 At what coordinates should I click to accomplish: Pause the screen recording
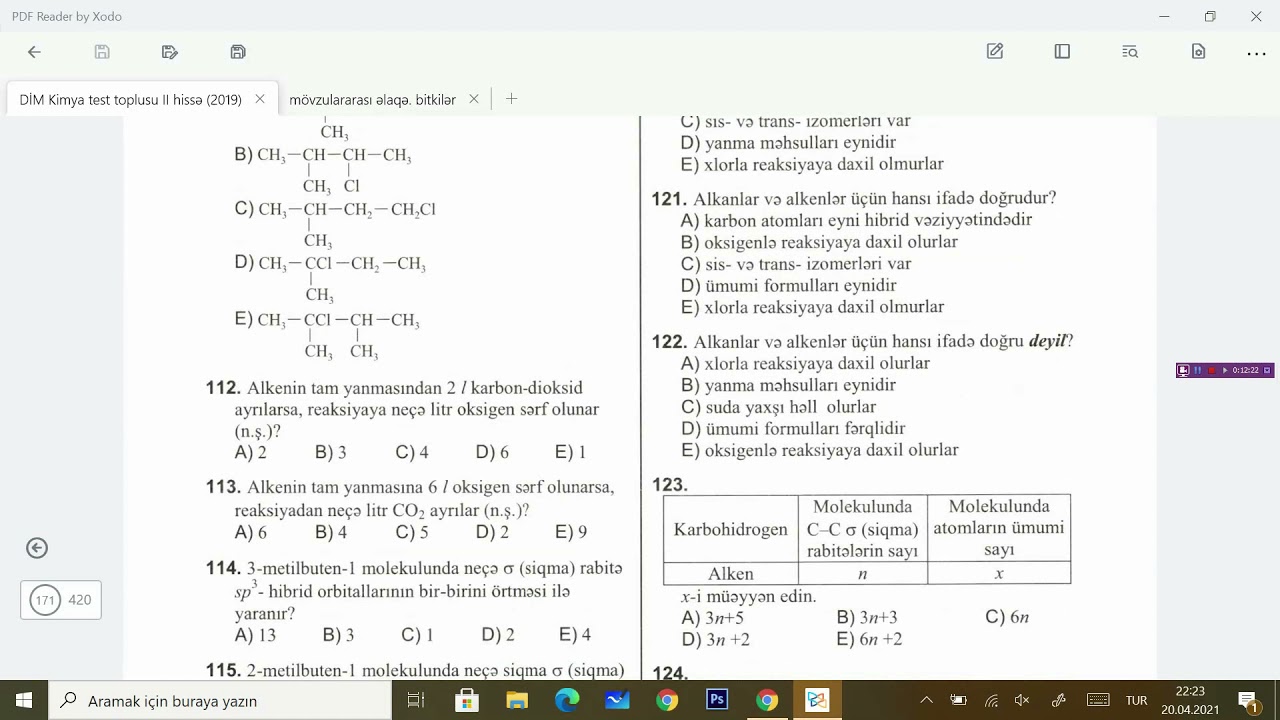pyautogui.click(x=1197, y=370)
